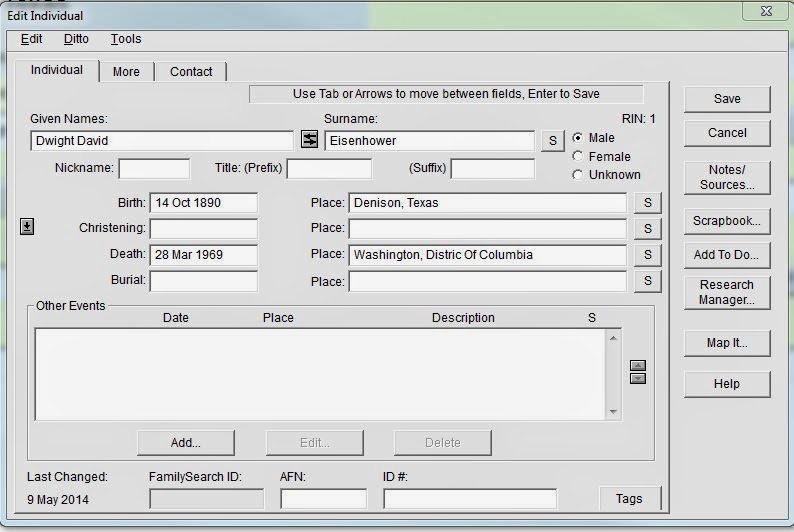Click the Other Events list scroll down arrow

613,412
